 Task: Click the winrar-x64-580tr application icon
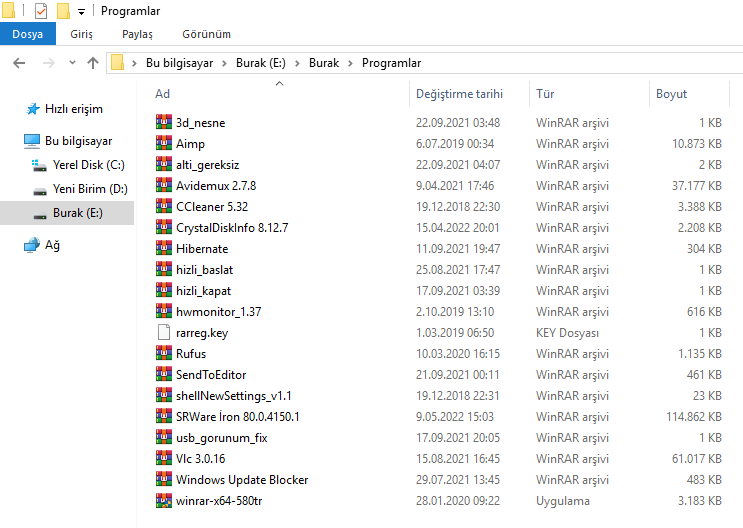pyautogui.click(x=163, y=501)
